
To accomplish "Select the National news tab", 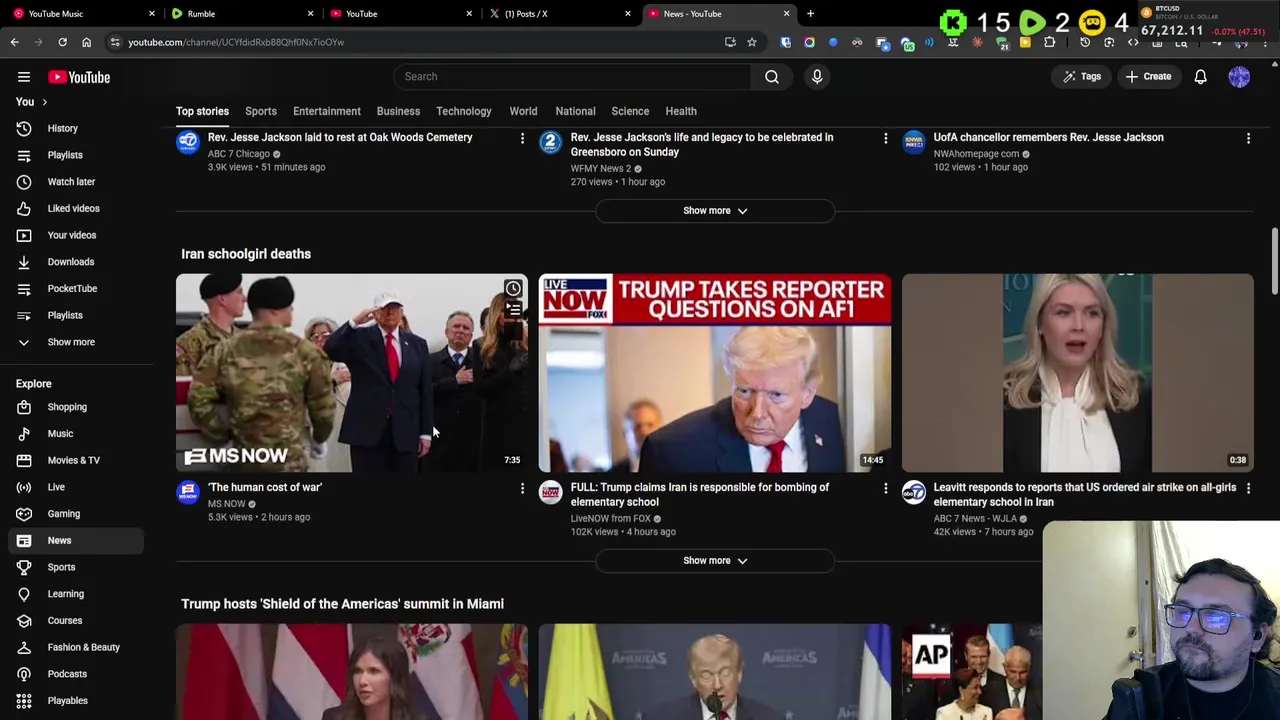I will coord(575,111).
